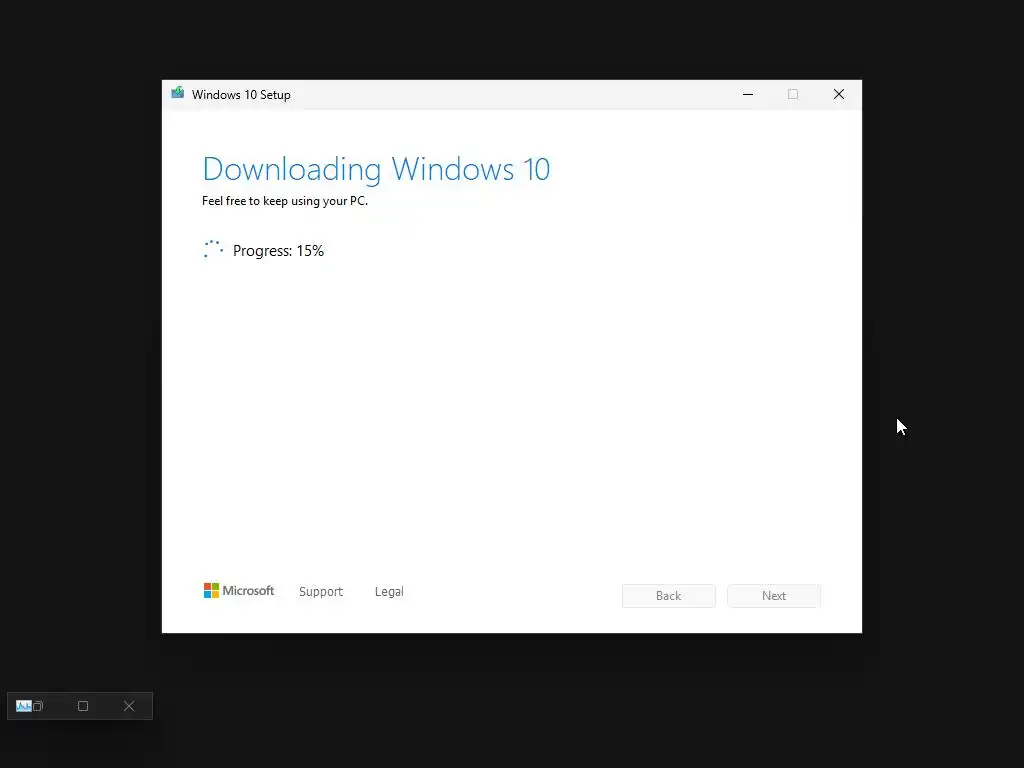Click the Back button
1024x768 pixels.
(x=669, y=596)
